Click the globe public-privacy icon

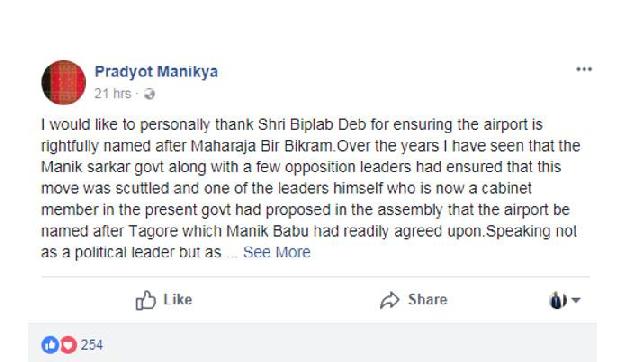pos(149,94)
